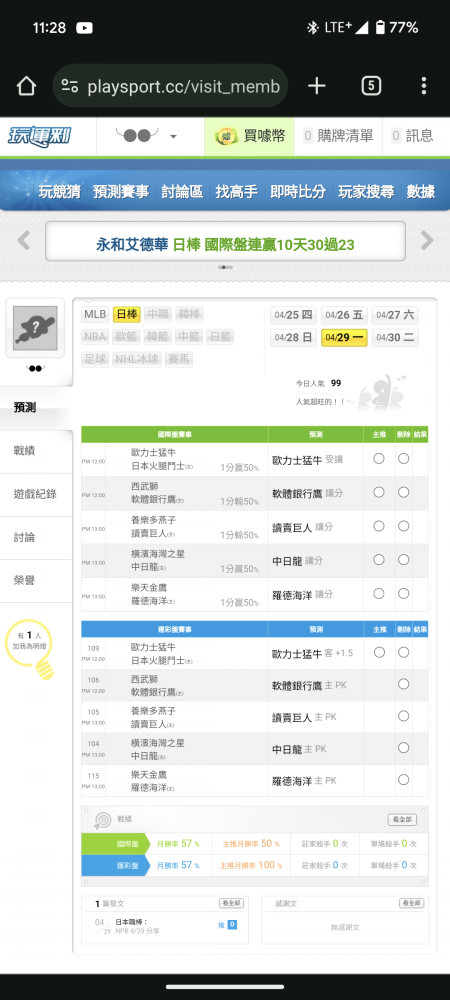
Task: Click the user avatar question-mark picture
Action: pyautogui.click(x=35, y=328)
